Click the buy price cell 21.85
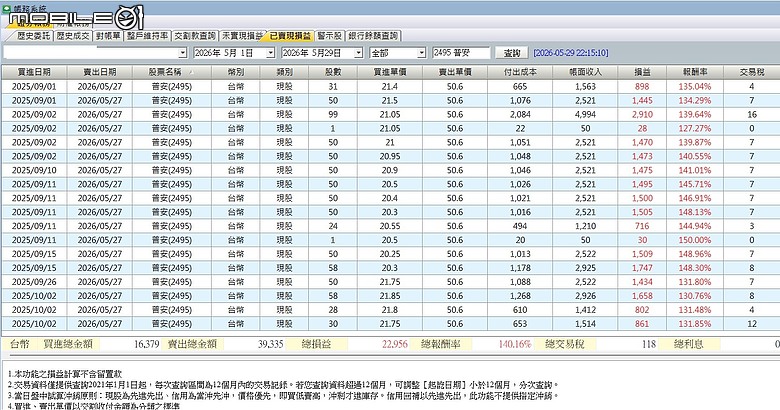 [390, 296]
